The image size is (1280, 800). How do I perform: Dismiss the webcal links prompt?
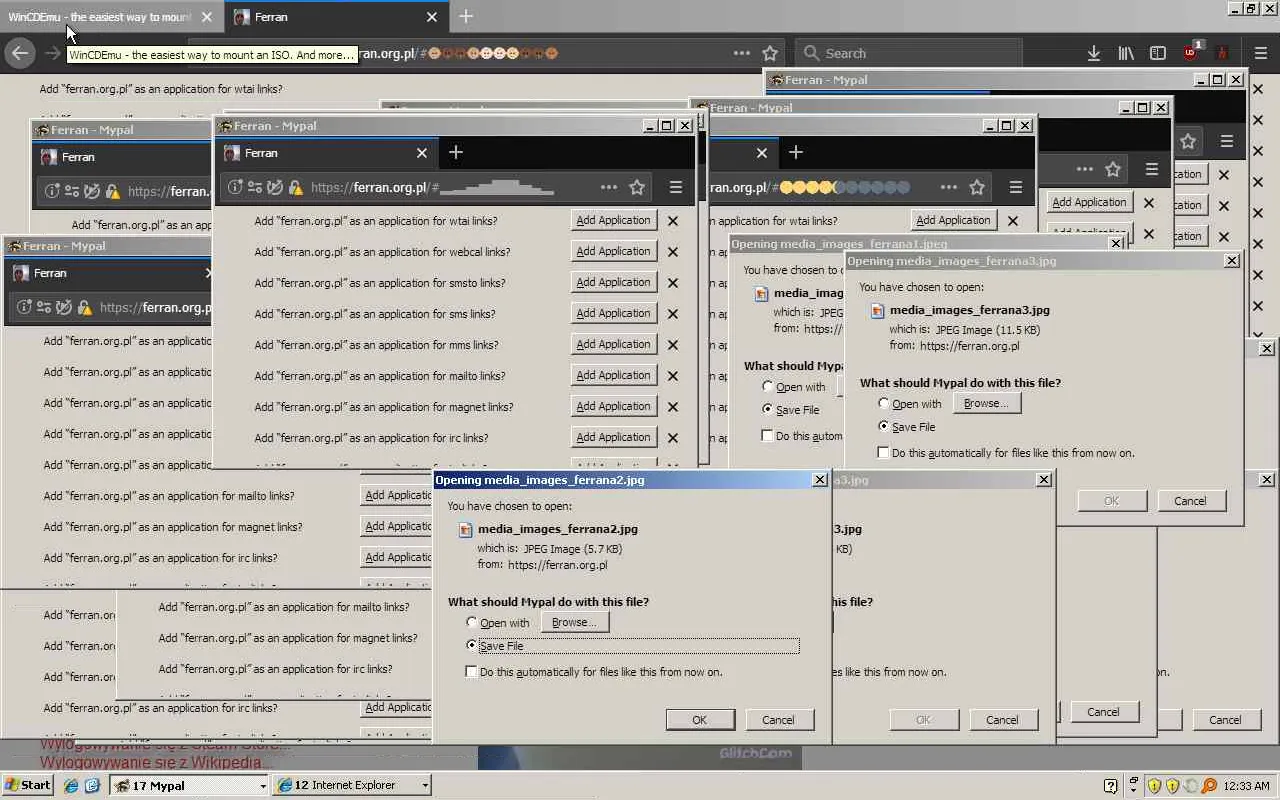tap(673, 252)
